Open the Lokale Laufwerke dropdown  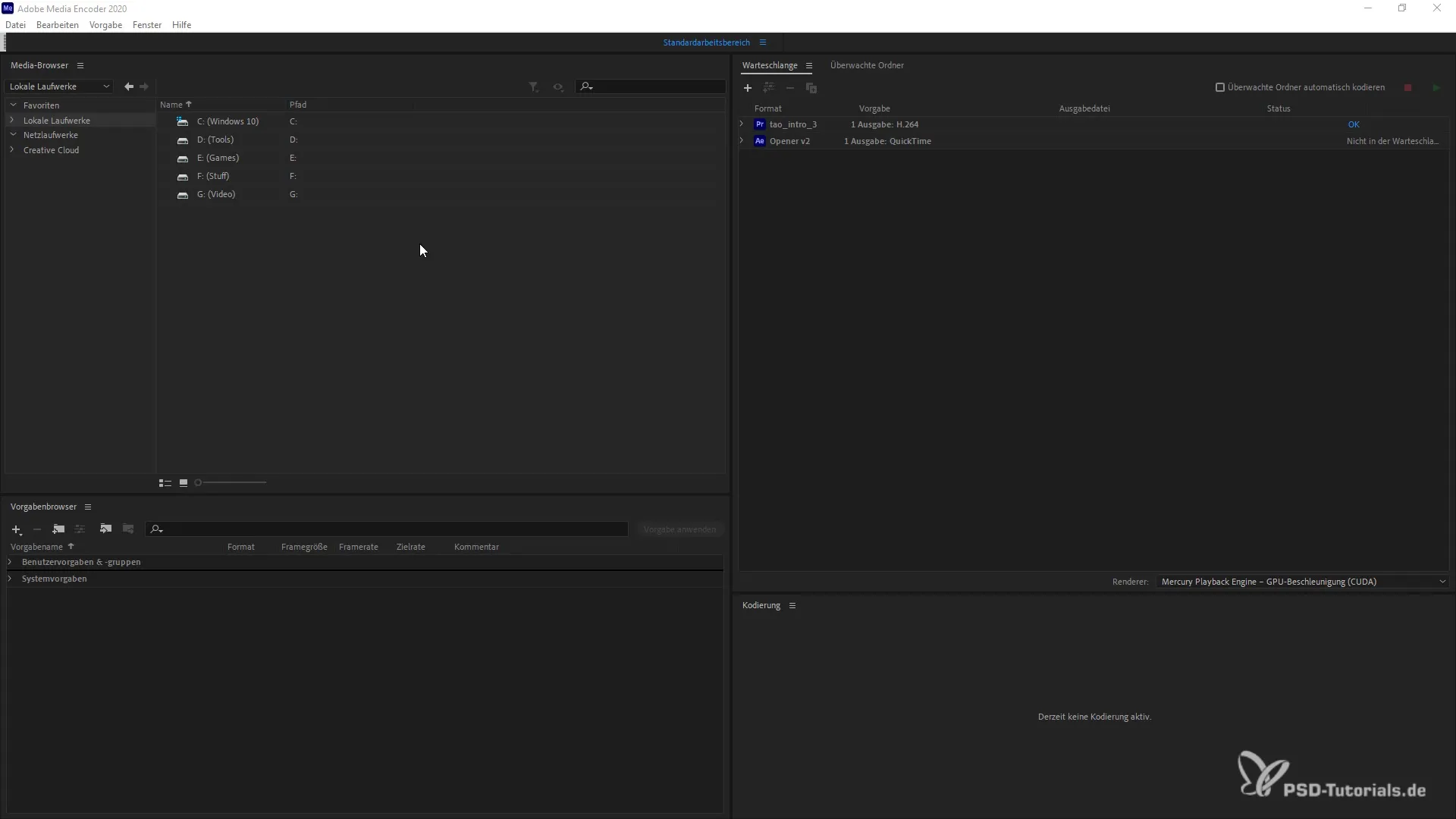point(59,86)
